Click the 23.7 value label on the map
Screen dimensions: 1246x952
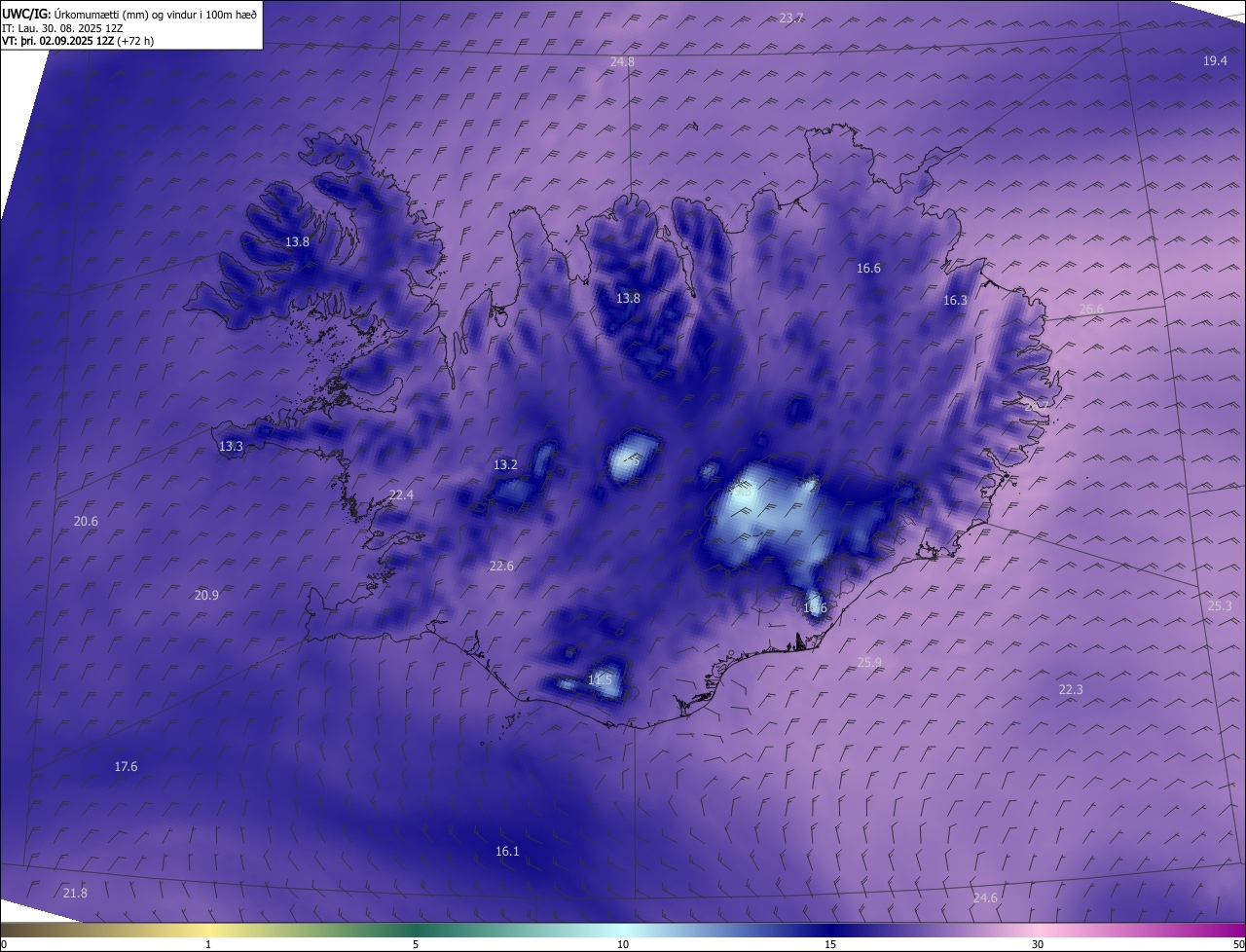pyautogui.click(x=792, y=18)
